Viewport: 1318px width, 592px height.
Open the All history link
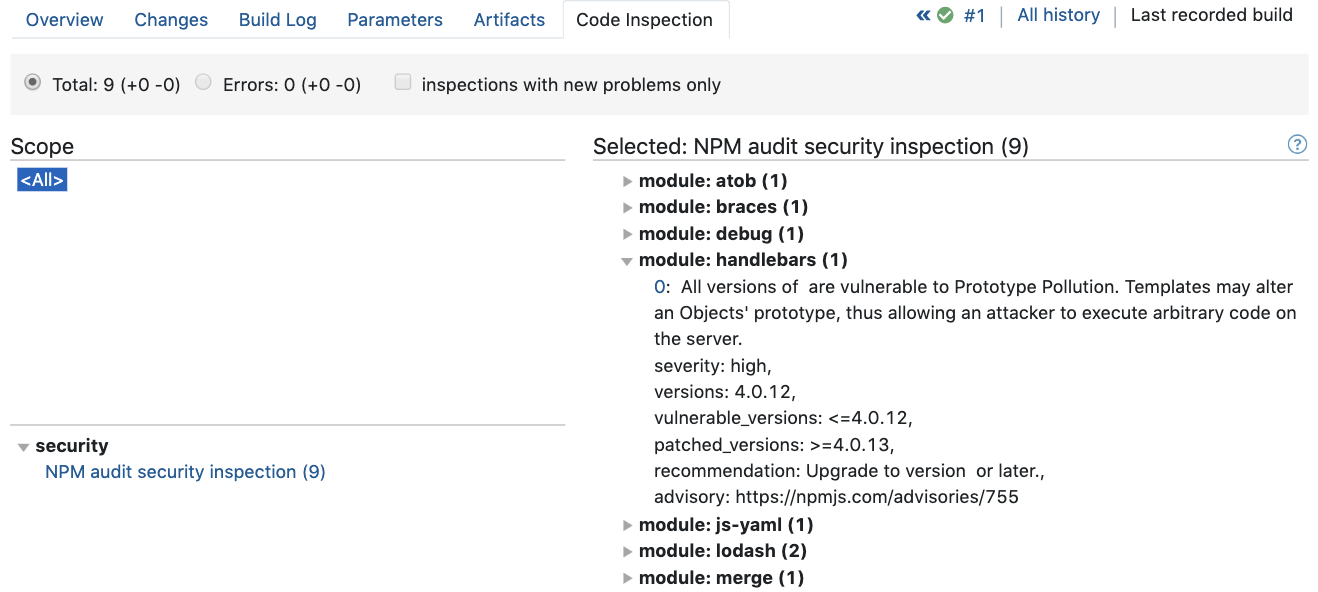click(1058, 16)
